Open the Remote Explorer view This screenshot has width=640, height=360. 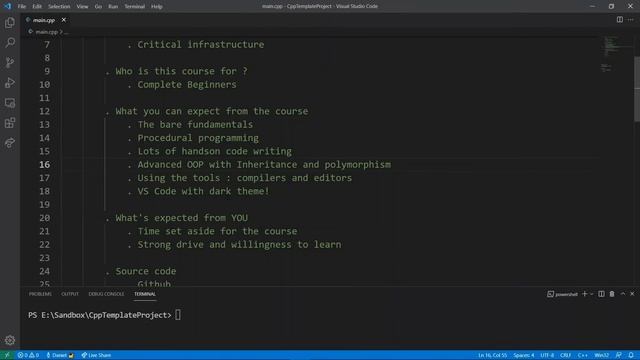pyautogui.click(x=10, y=103)
